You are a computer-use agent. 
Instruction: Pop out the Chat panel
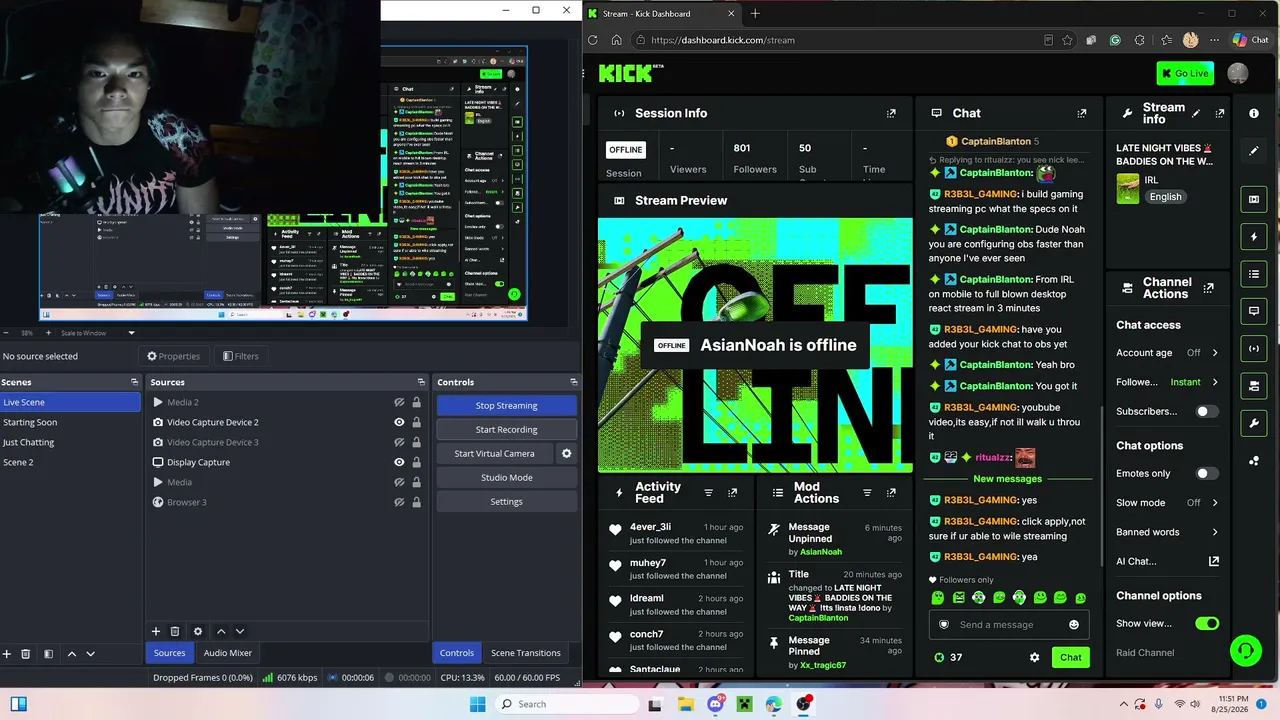pyautogui.click(x=1081, y=113)
